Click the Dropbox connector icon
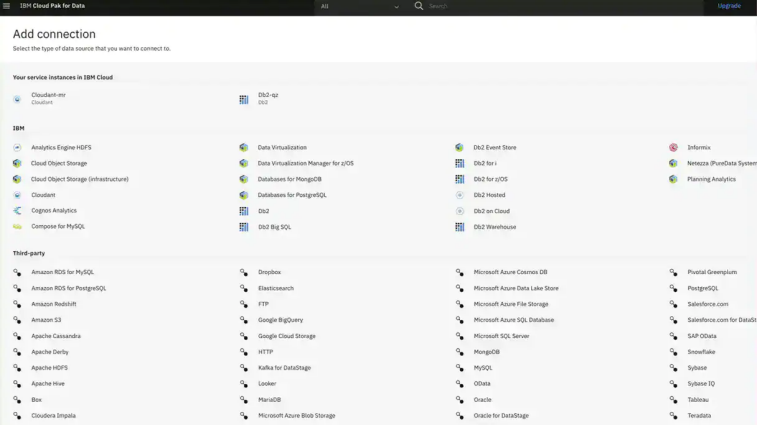The height and width of the screenshot is (425, 757). 244,272
